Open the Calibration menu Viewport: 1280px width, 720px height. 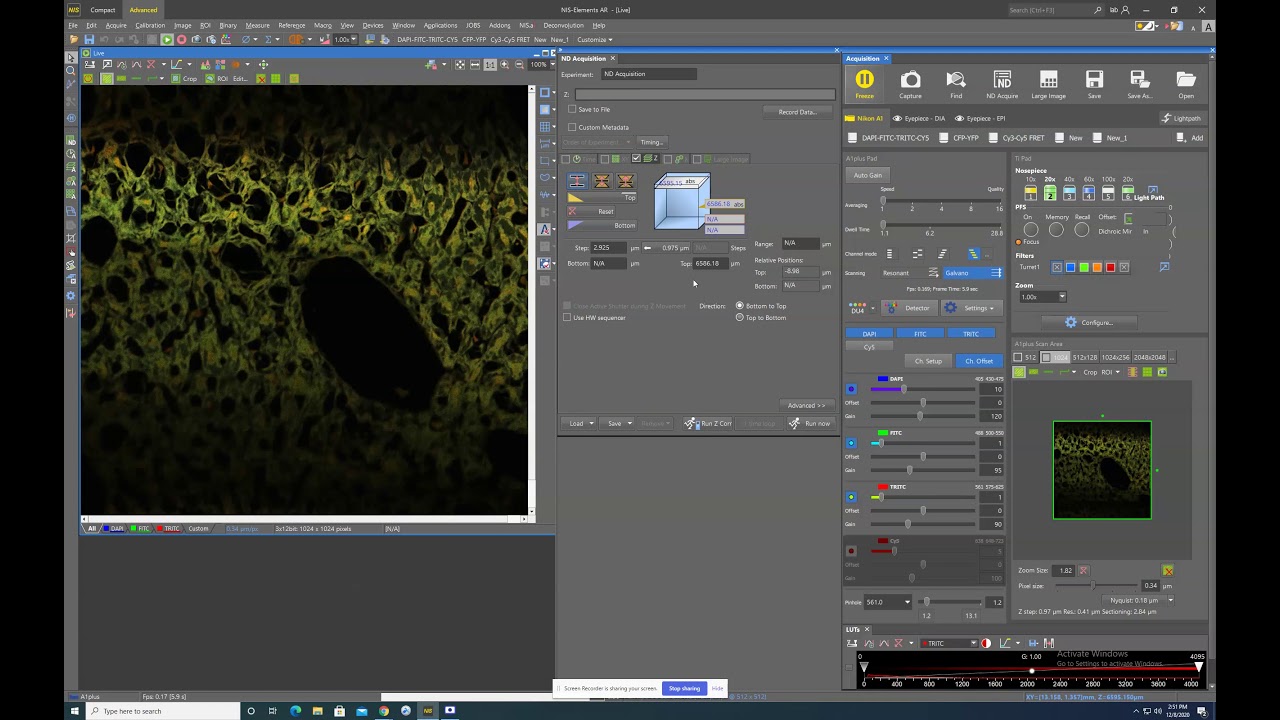tap(150, 25)
